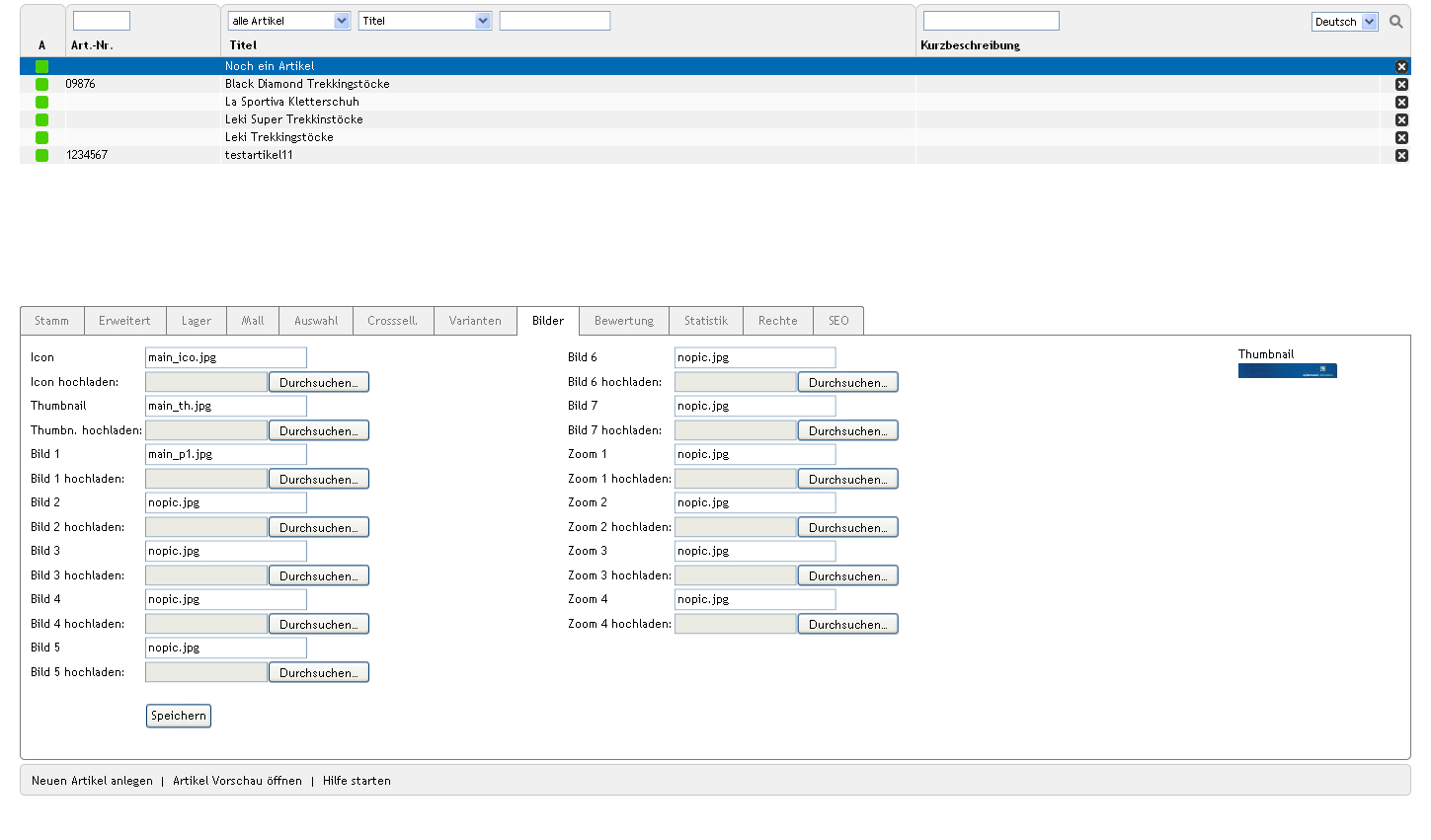
Task: Click the Thumbnail preview image
Action: 1287,371
